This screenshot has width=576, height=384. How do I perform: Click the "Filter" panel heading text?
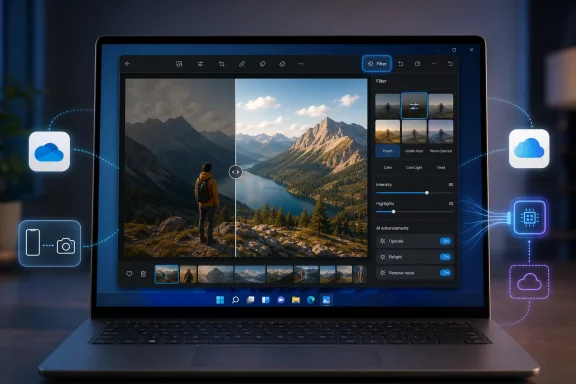tap(381, 81)
